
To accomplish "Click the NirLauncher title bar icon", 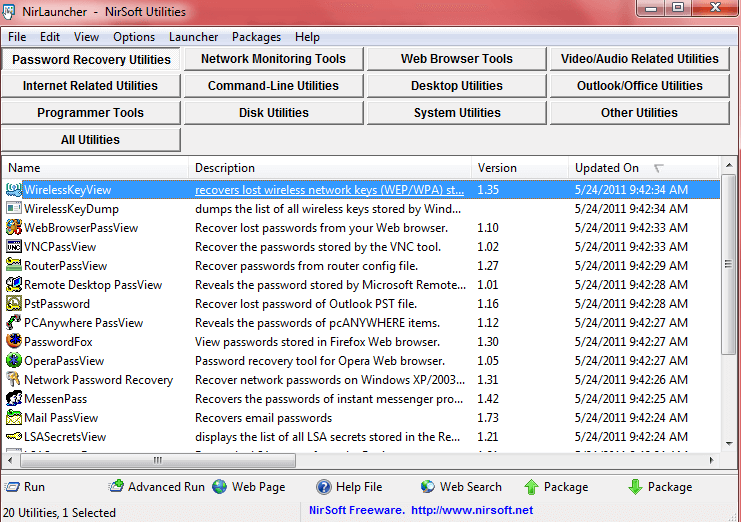I will click(9, 12).
